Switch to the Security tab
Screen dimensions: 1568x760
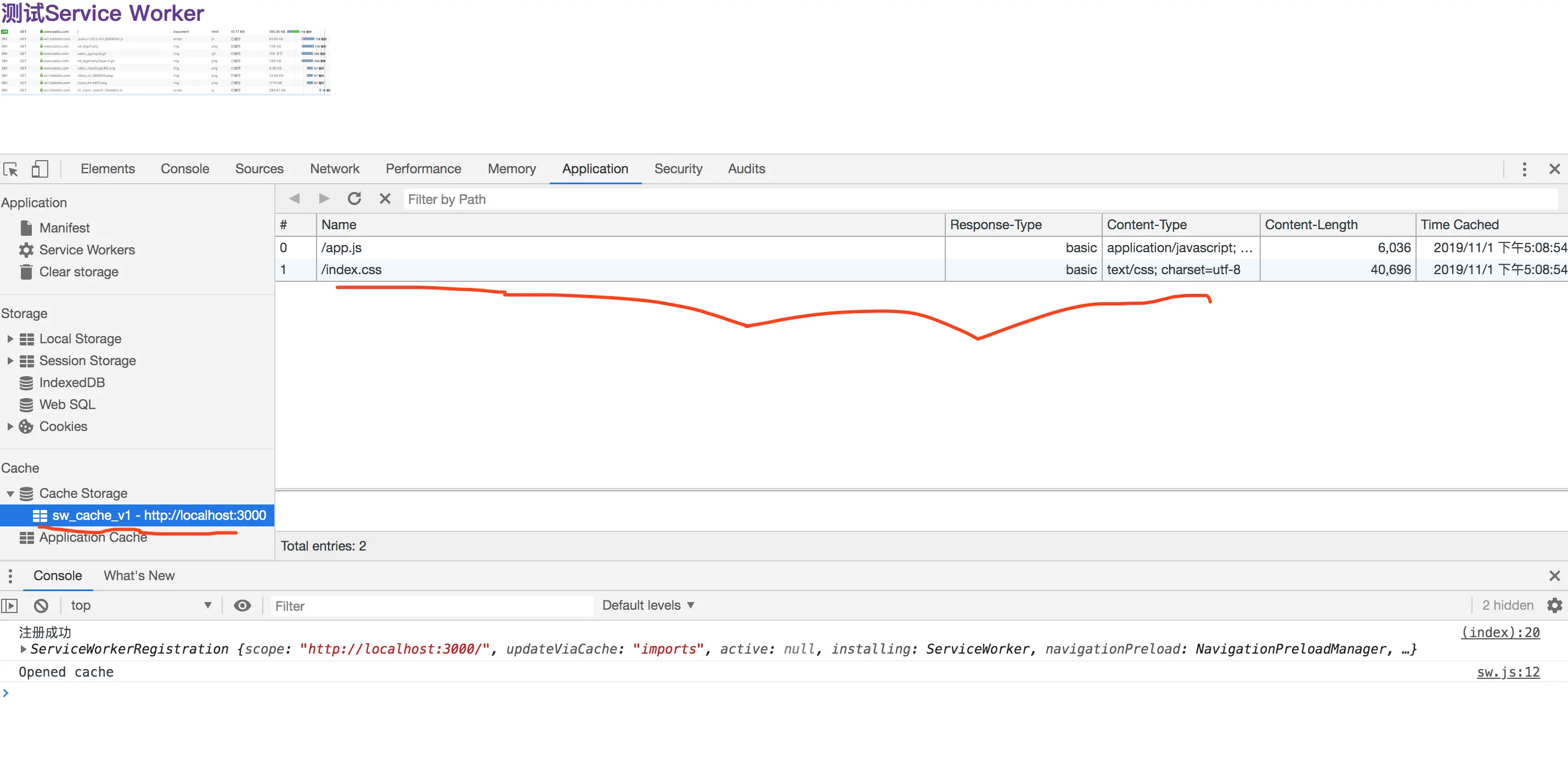[678, 169]
